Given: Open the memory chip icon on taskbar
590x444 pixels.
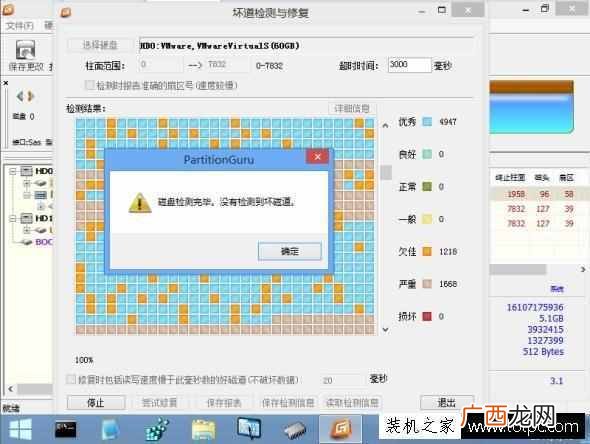Looking at the screenshot, I should [295, 431].
